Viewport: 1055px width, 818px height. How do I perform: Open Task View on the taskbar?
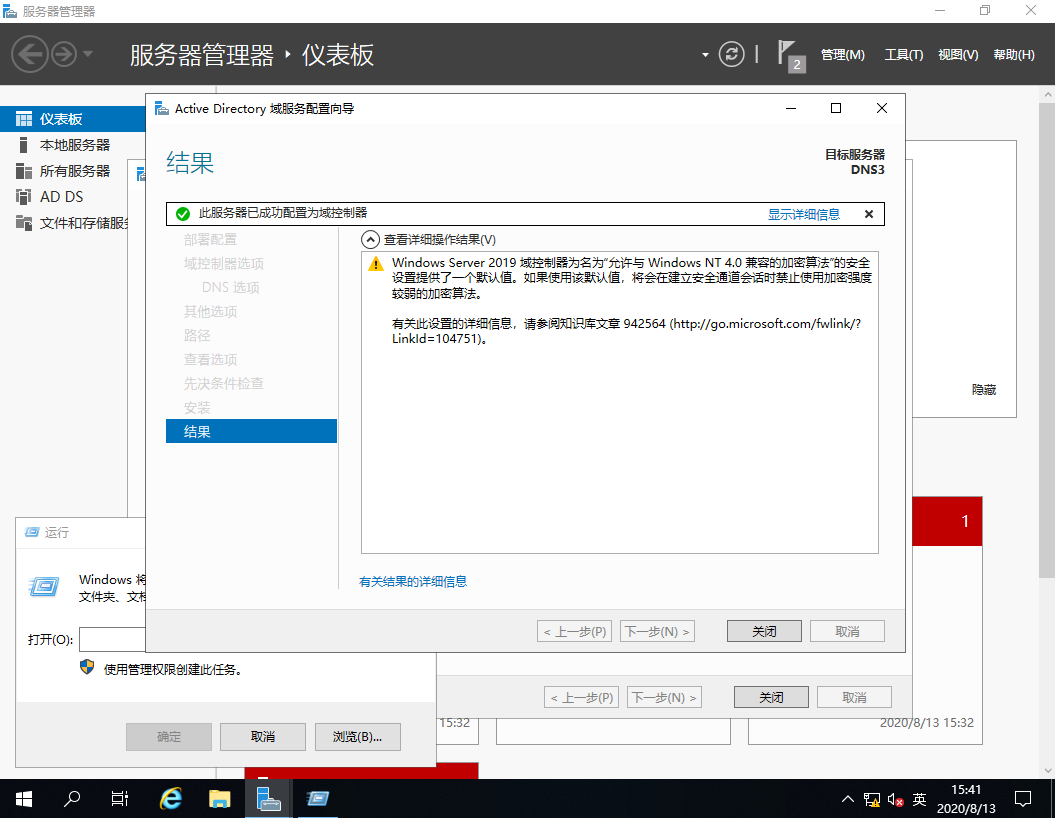119,798
